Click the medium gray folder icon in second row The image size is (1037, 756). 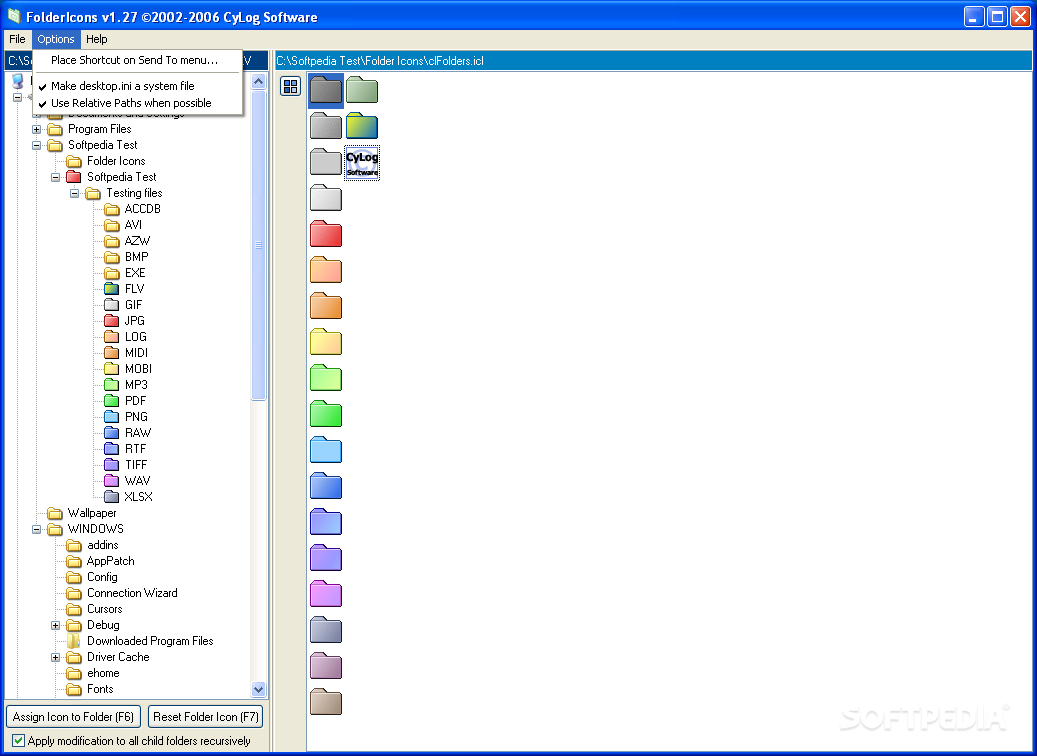[x=326, y=126]
